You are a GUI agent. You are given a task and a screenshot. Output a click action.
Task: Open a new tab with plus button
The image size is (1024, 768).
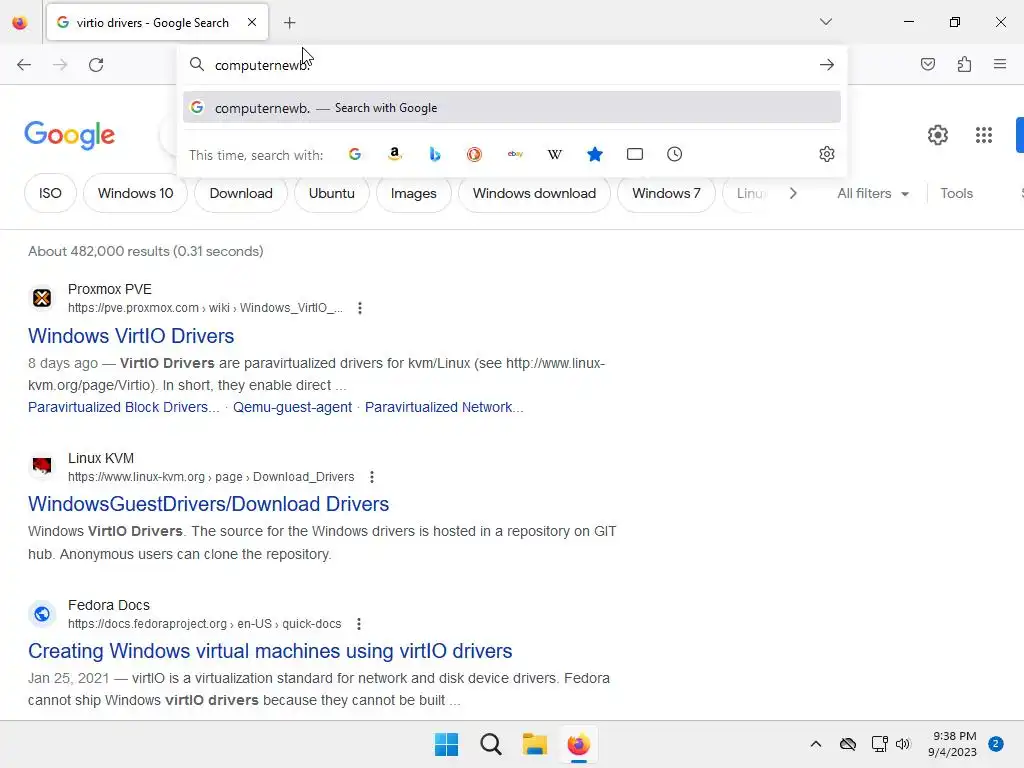tap(289, 23)
